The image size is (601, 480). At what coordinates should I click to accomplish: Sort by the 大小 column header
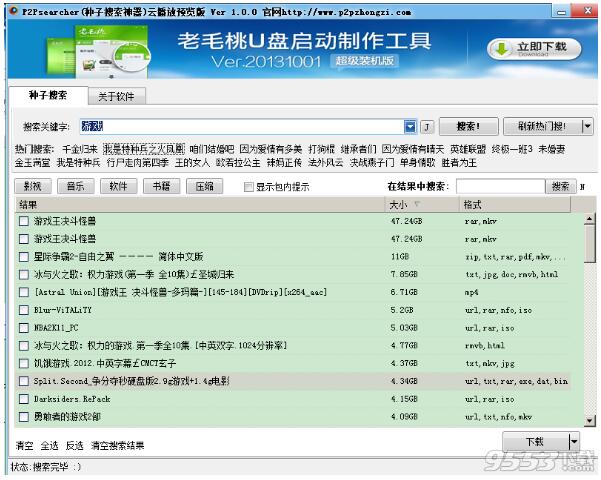422,204
